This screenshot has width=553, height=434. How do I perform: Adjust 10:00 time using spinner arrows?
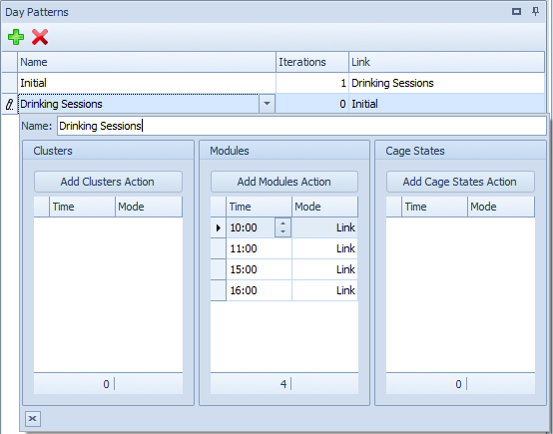tap(283, 227)
